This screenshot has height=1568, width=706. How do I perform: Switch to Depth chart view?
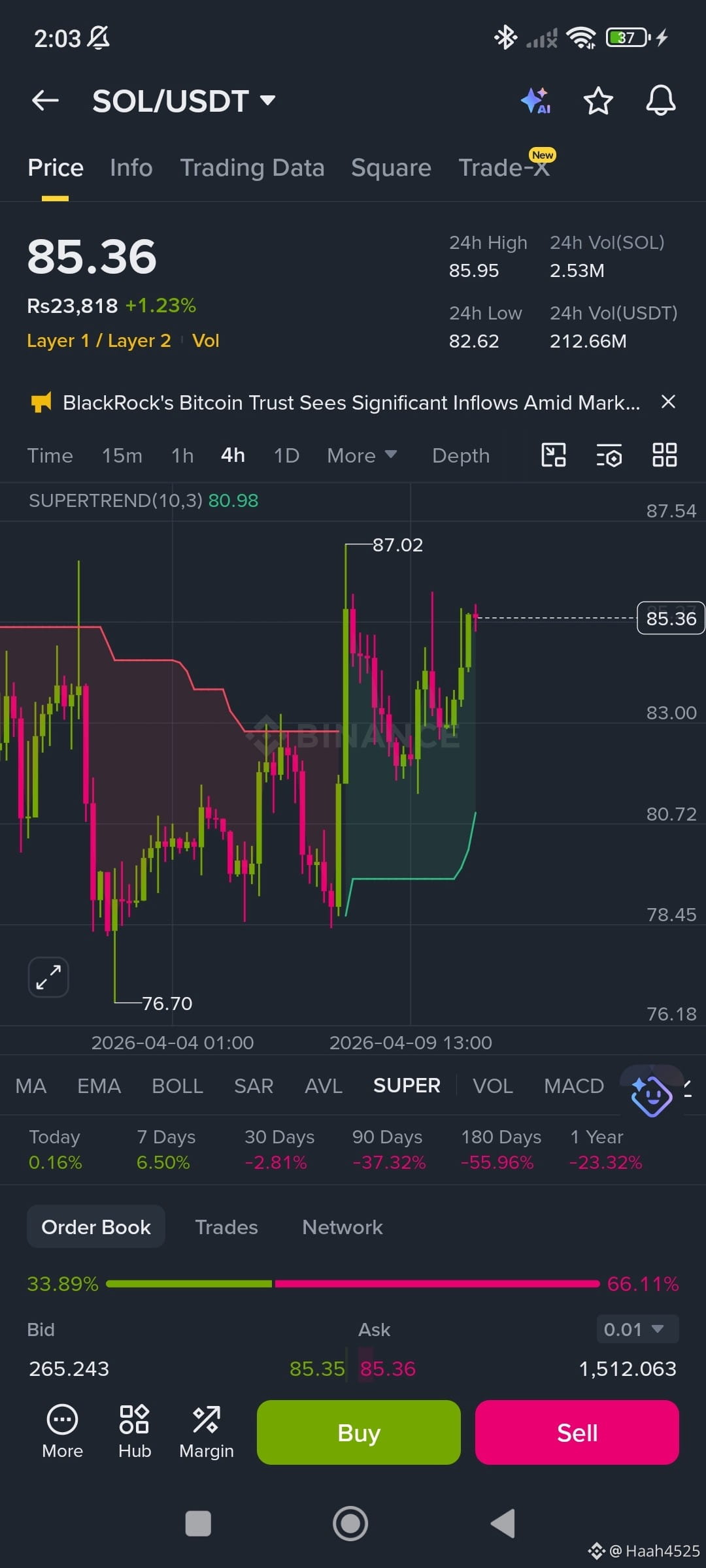461,455
